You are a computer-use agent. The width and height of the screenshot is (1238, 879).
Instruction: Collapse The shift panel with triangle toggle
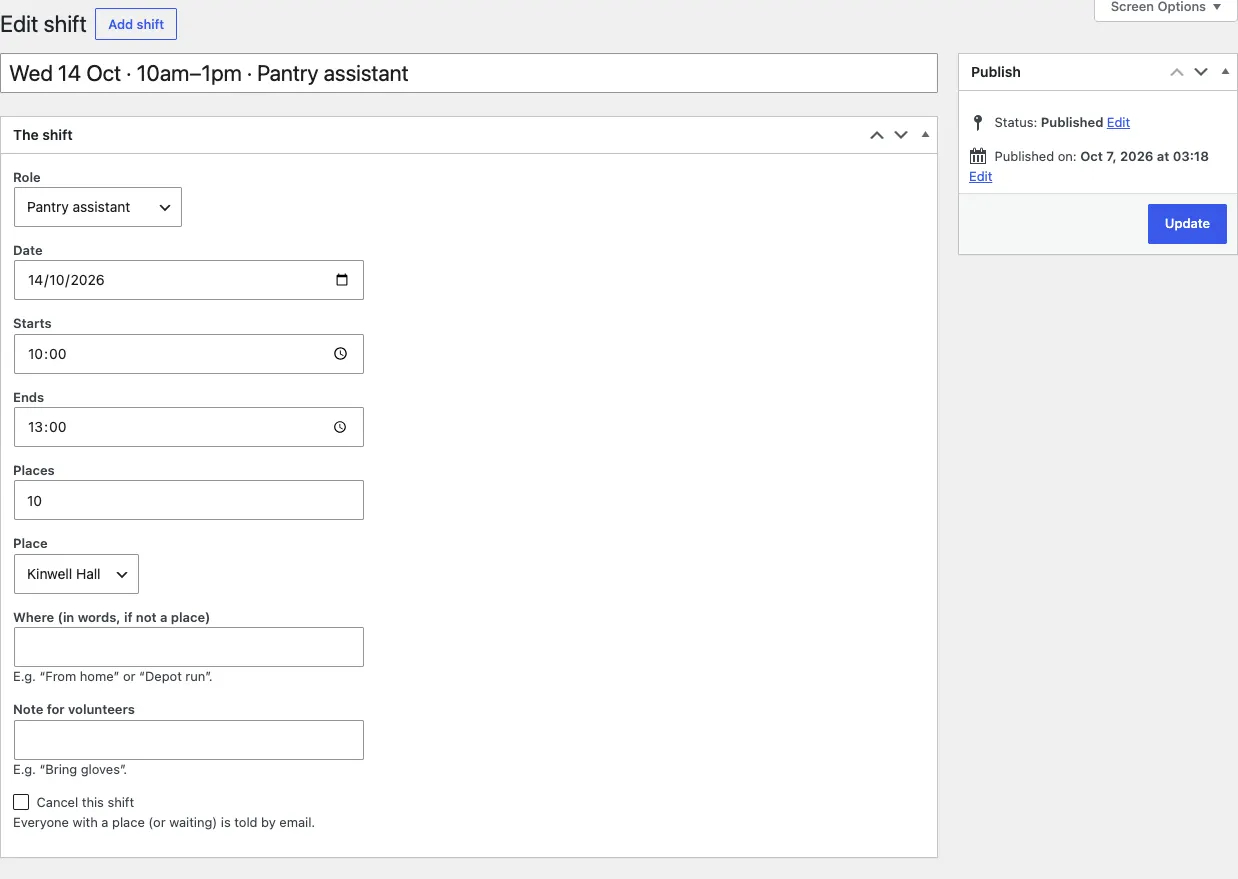(925, 135)
